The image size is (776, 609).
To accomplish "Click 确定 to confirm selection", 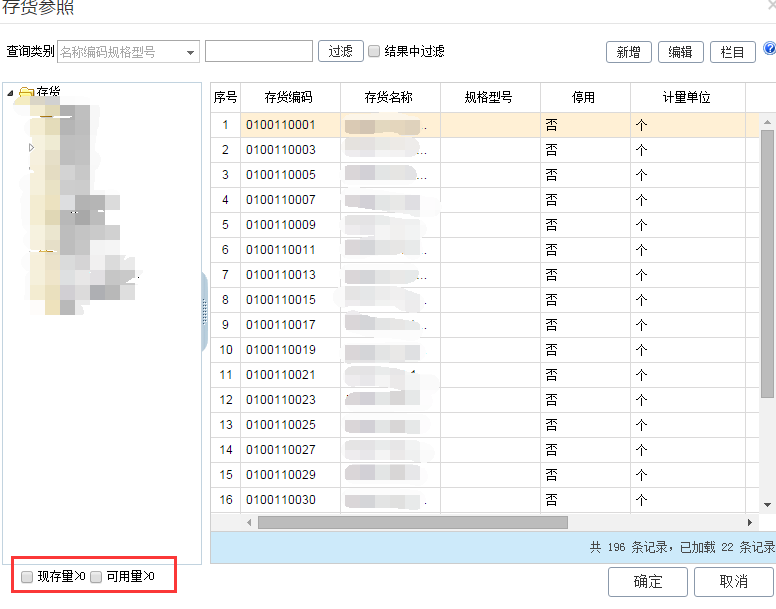I will click(x=648, y=581).
